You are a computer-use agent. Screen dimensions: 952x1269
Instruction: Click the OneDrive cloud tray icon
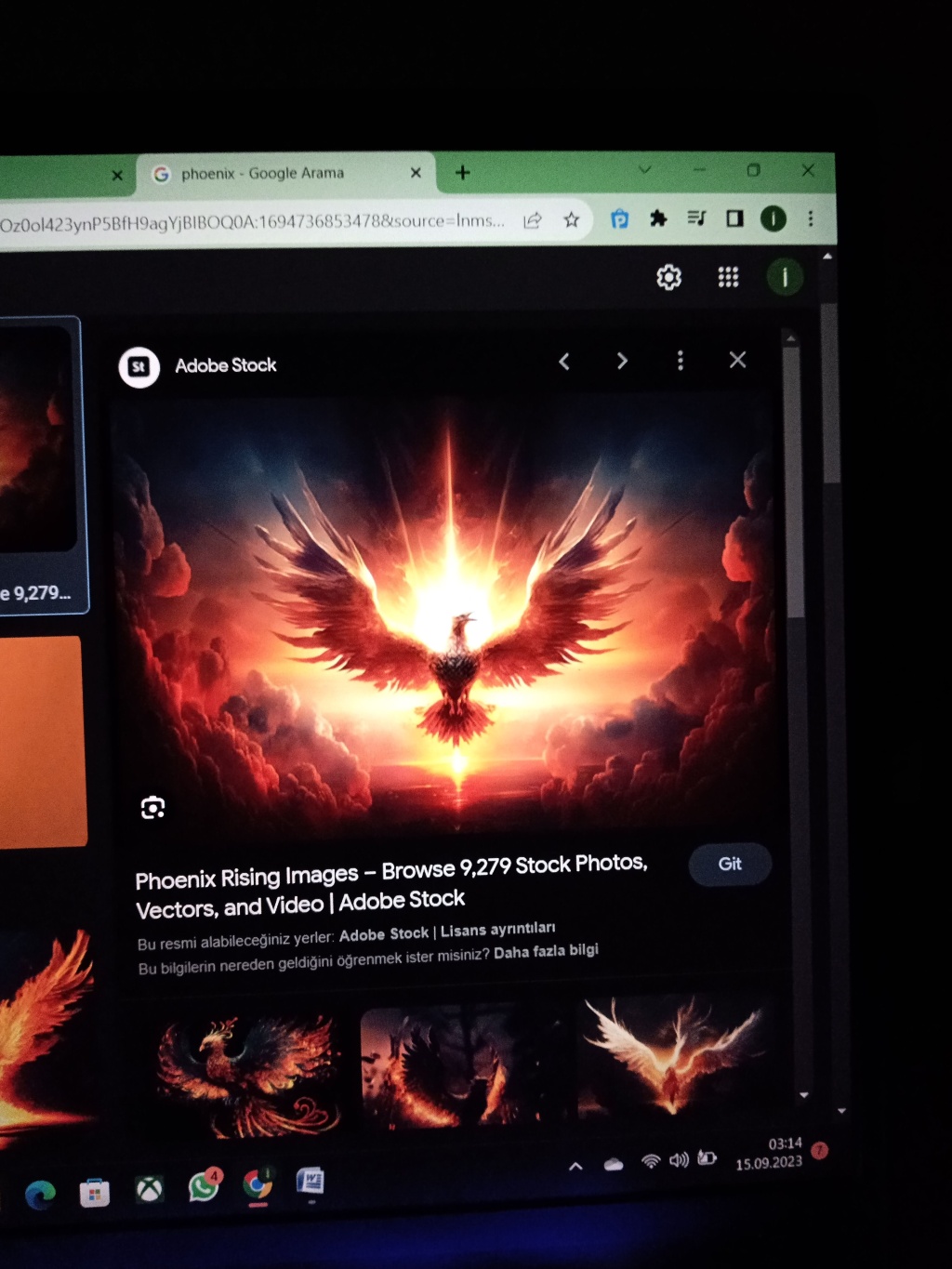614,1163
